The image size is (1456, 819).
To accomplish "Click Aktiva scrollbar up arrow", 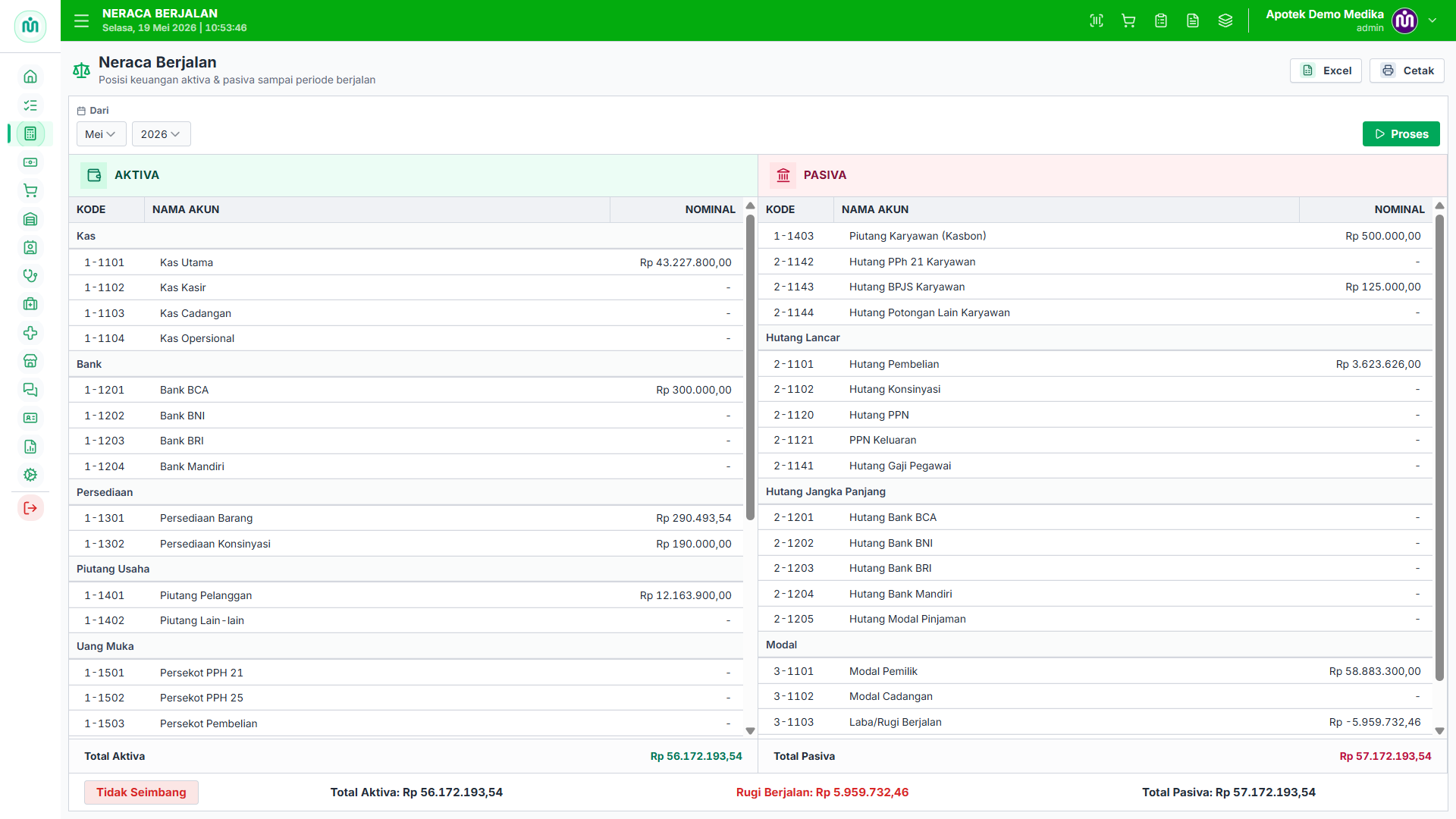I will point(750,206).
